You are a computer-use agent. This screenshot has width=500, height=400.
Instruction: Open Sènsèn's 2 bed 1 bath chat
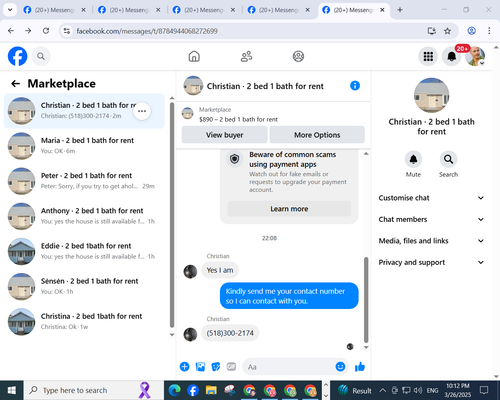pyautogui.click(x=84, y=286)
